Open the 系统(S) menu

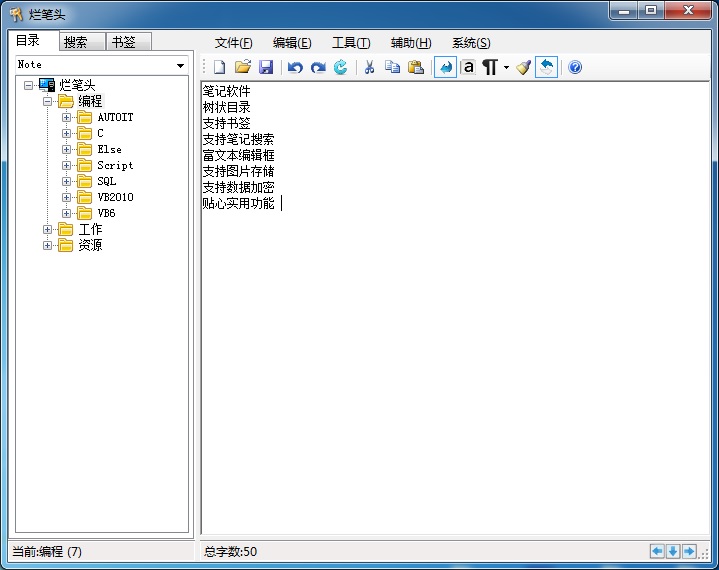(x=471, y=43)
